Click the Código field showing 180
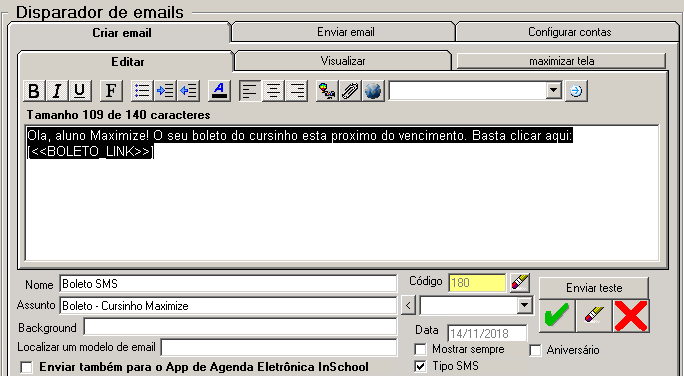The height and width of the screenshot is (376, 684). pos(477,283)
